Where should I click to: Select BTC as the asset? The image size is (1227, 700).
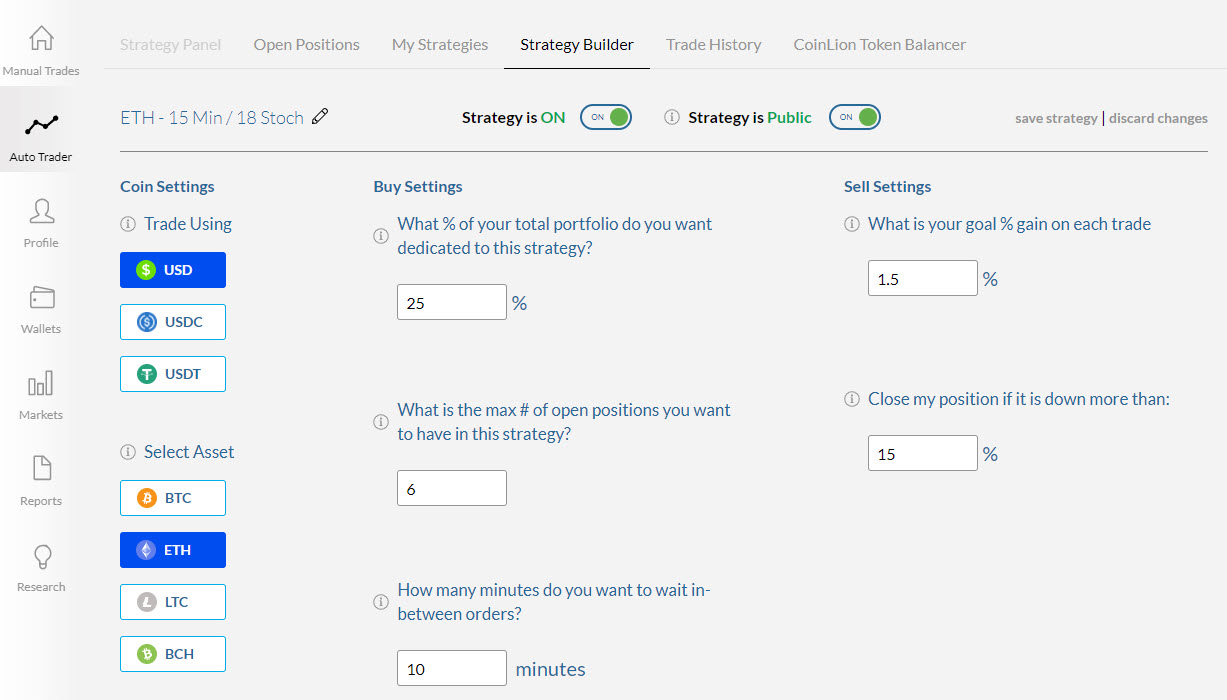click(x=173, y=498)
